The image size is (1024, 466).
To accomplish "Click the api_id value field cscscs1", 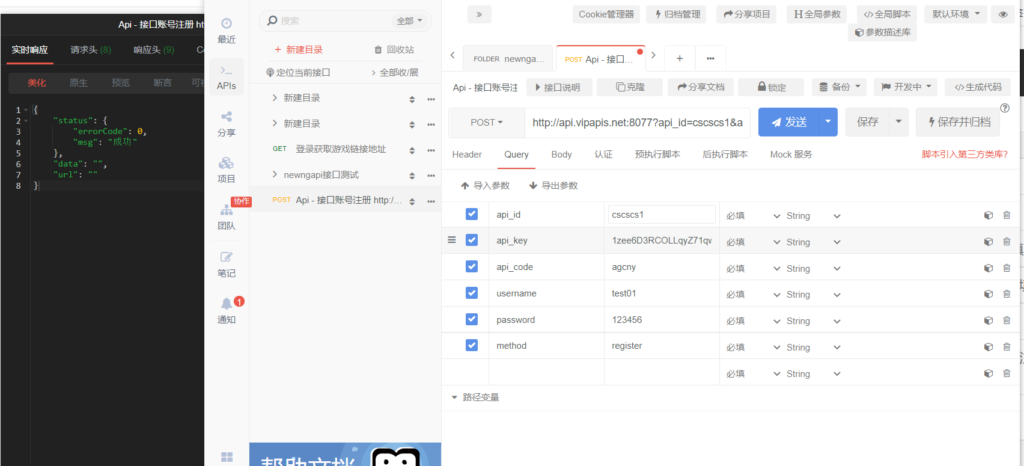I will pos(662,214).
